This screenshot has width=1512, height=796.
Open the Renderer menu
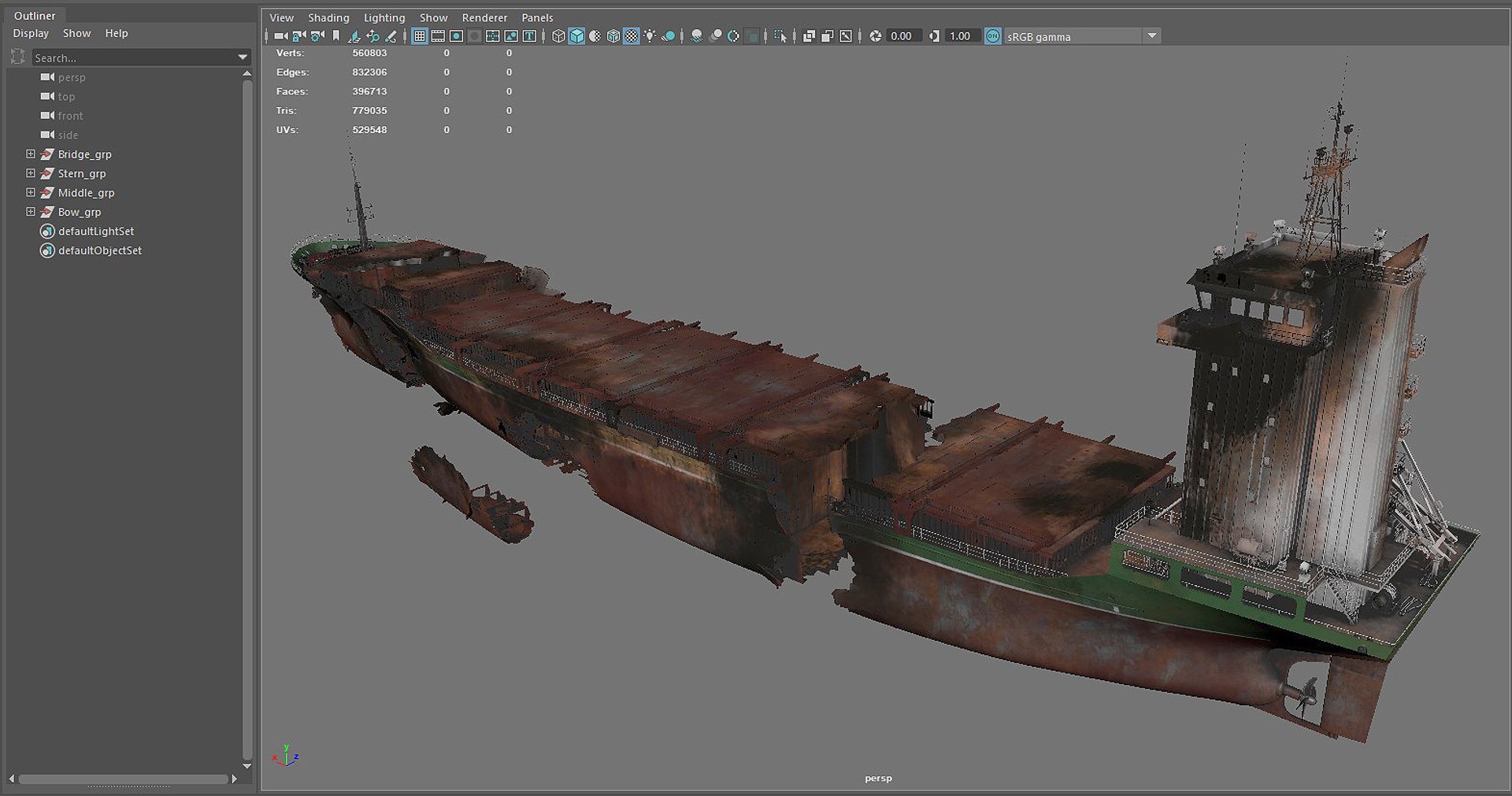click(x=484, y=17)
